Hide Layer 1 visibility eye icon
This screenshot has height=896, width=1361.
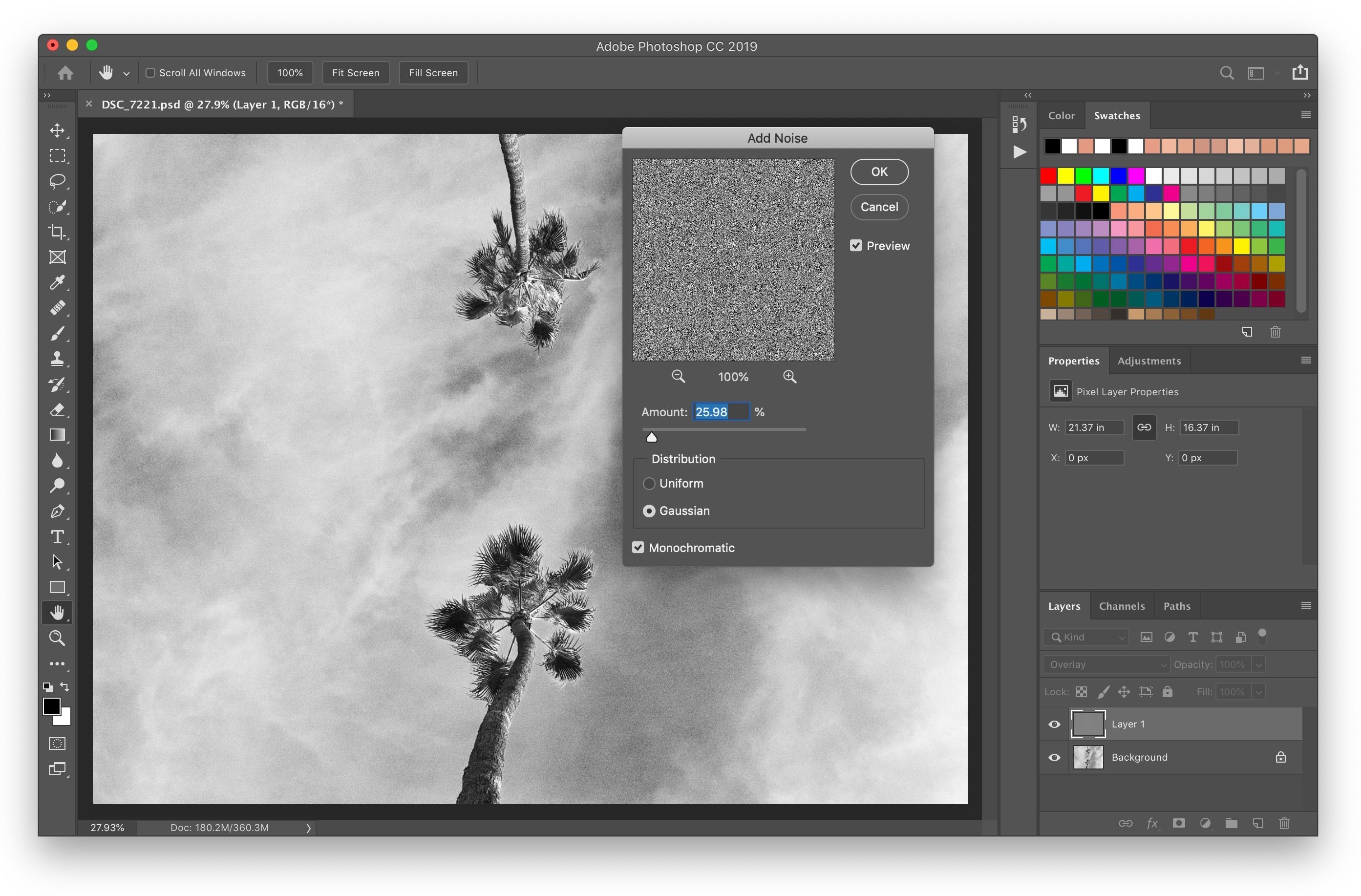tap(1055, 722)
